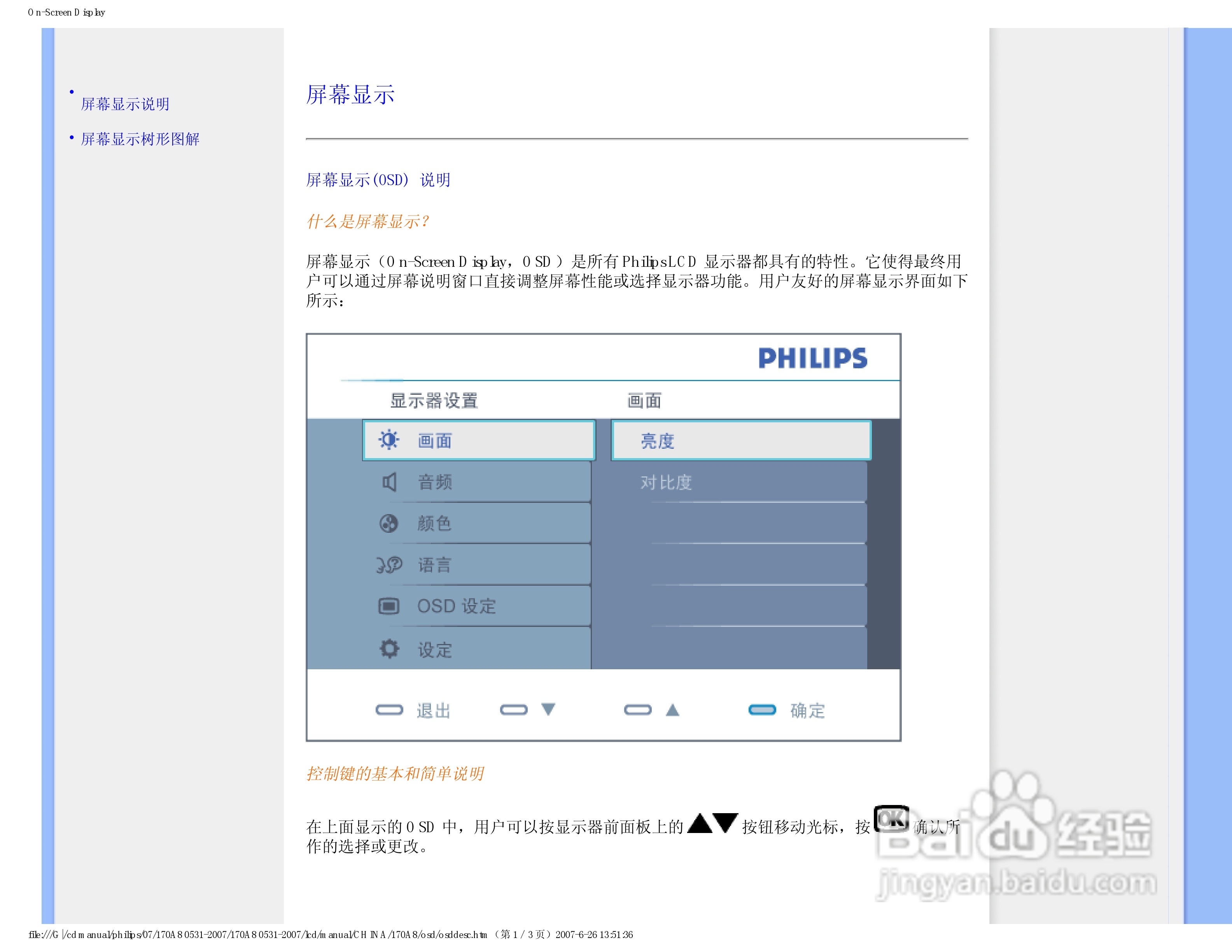Click the 屏幕显示(OSD) 说明 section heading link
The height and width of the screenshot is (952, 1232).
point(378,180)
